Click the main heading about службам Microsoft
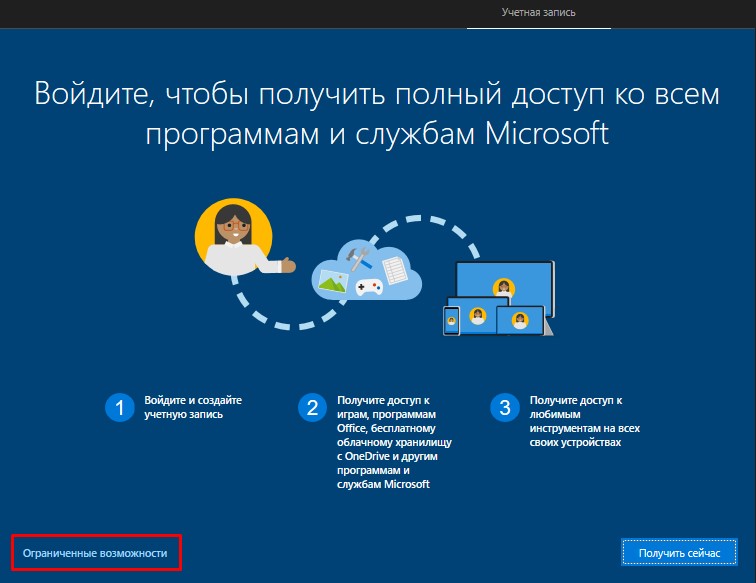 click(377, 113)
